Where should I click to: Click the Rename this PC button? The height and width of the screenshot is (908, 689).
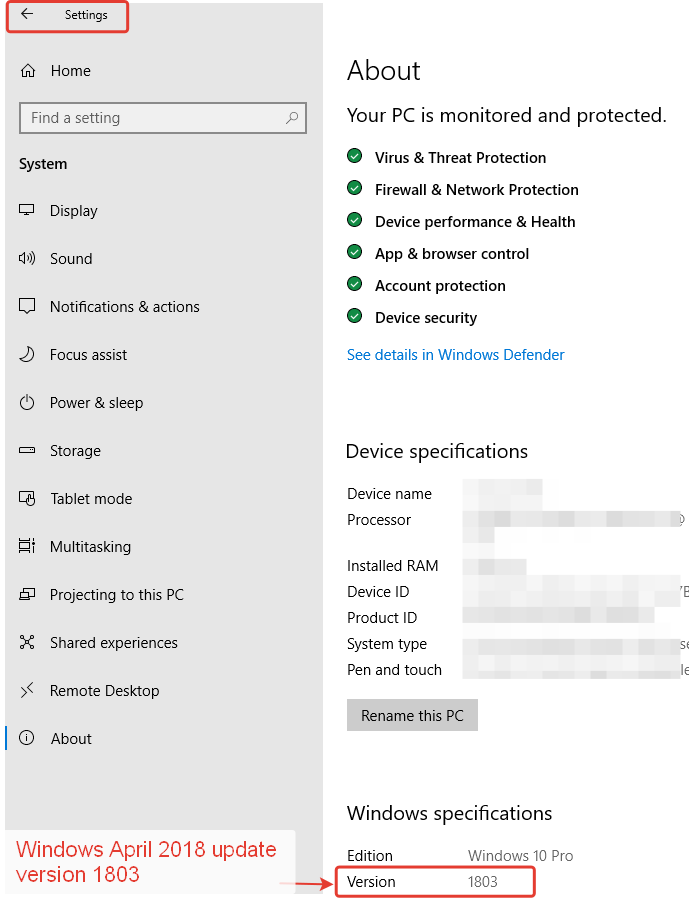click(x=412, y=715)
